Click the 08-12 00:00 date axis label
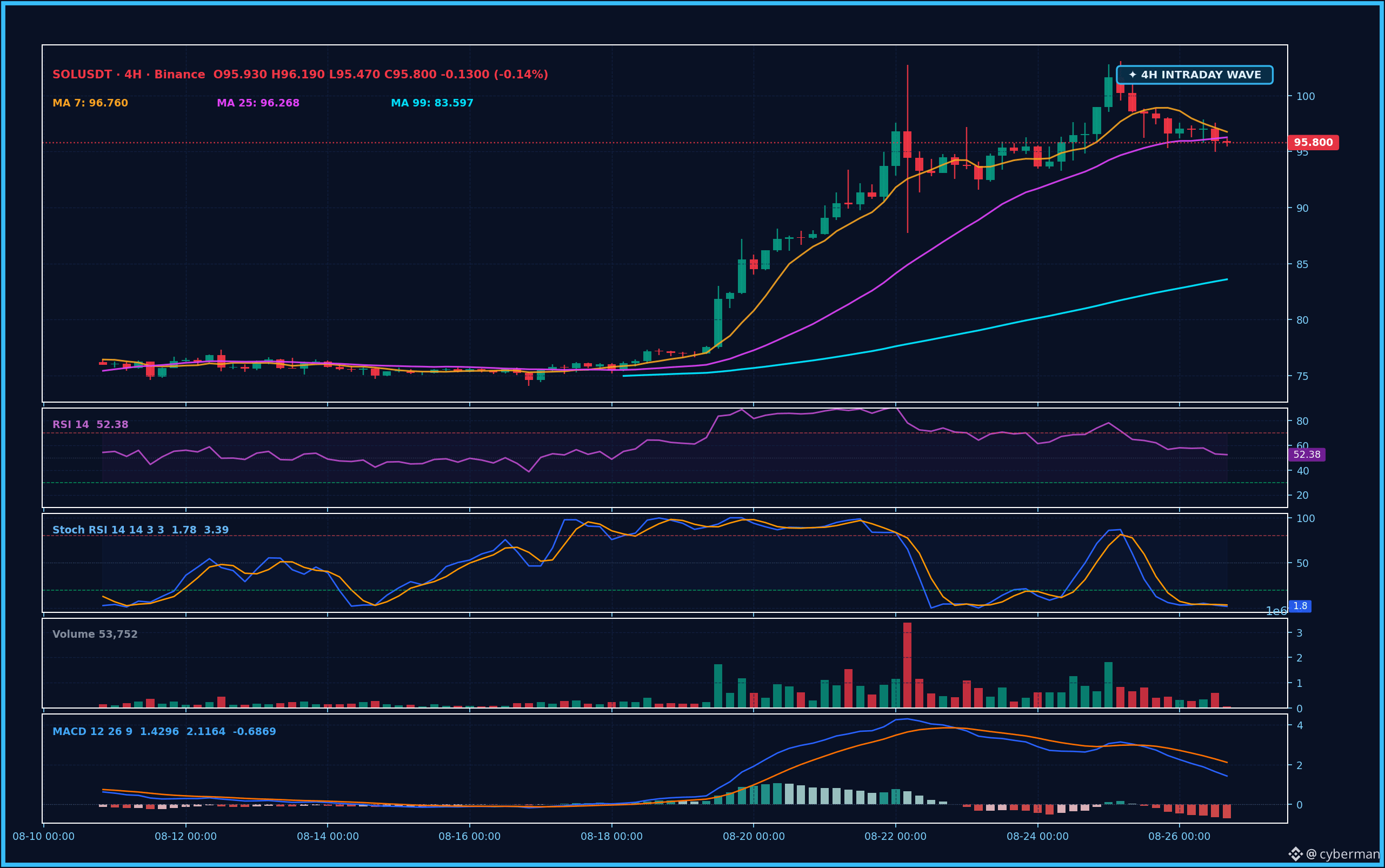This screenshot has width=1385, height=868. click(185, 837)
